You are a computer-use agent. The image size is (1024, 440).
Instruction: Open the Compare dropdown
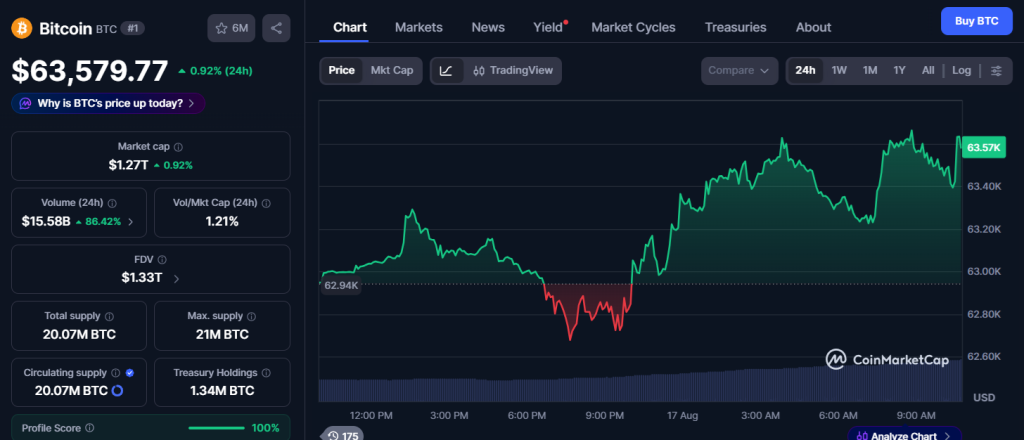[x=739, y=71]
